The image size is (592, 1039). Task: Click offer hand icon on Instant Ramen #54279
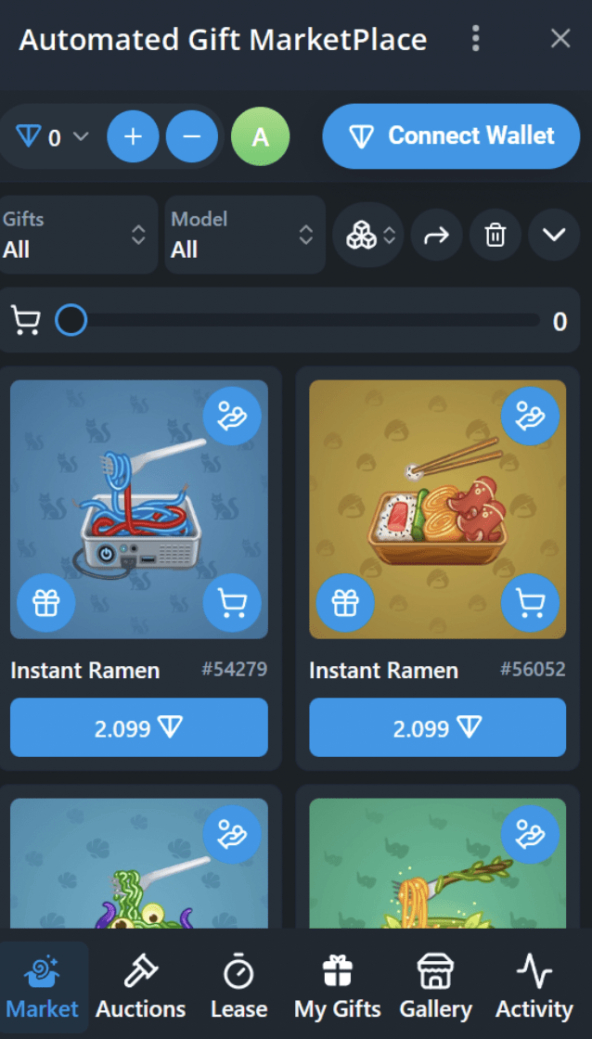point(232,416)
